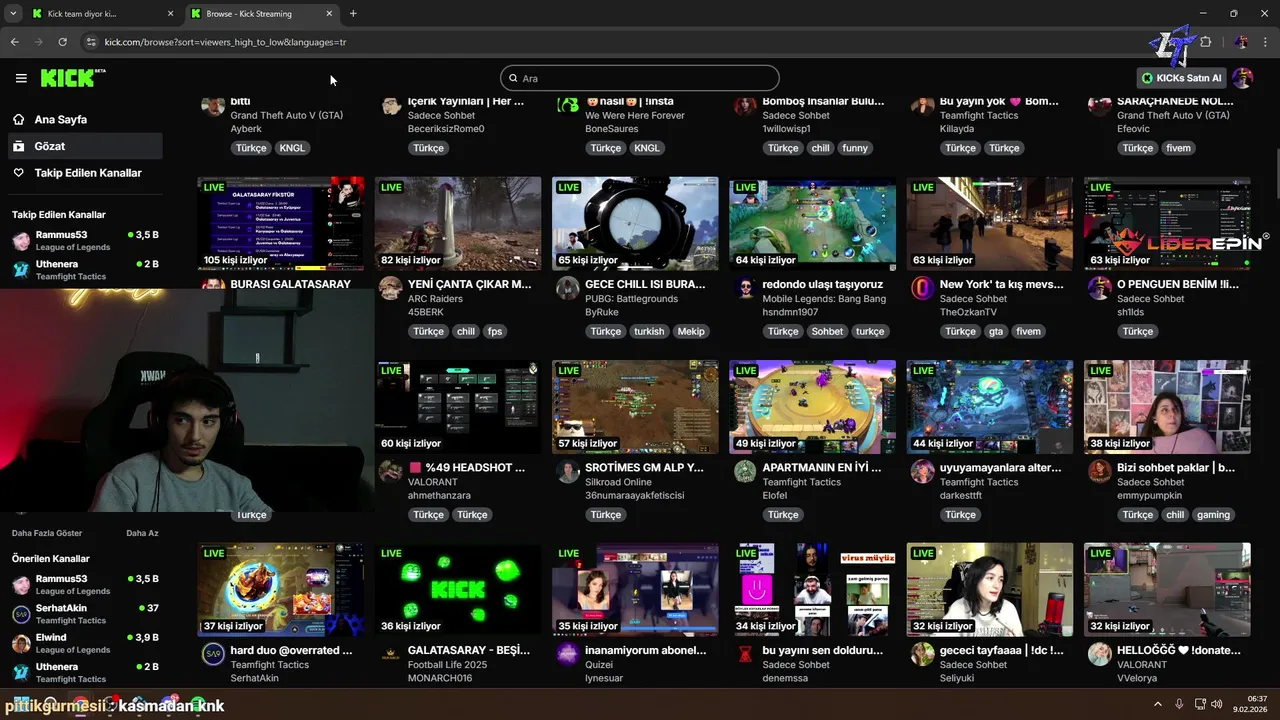The image size is (1280, 720).
Task: Click the address bar URL
Action: point(225,42)
